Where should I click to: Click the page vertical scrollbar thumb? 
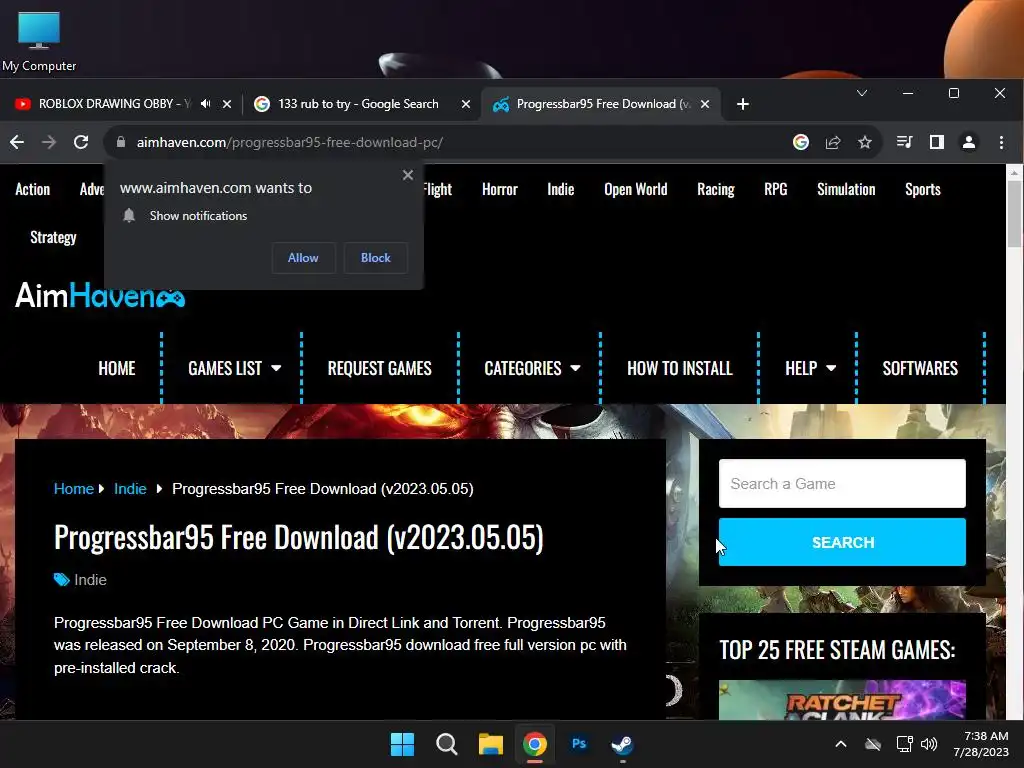click(1014, 213)
